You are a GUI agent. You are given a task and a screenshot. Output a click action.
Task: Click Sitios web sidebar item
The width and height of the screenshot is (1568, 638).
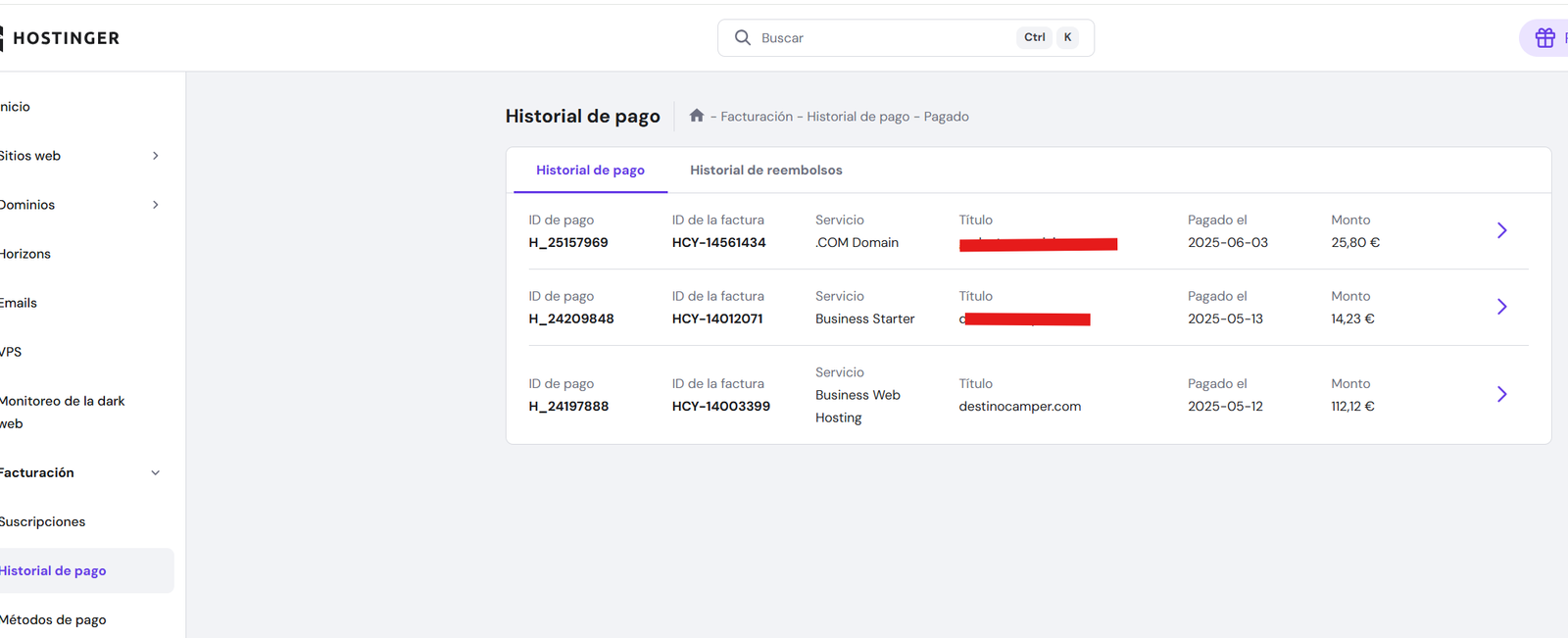pos(30,156)
